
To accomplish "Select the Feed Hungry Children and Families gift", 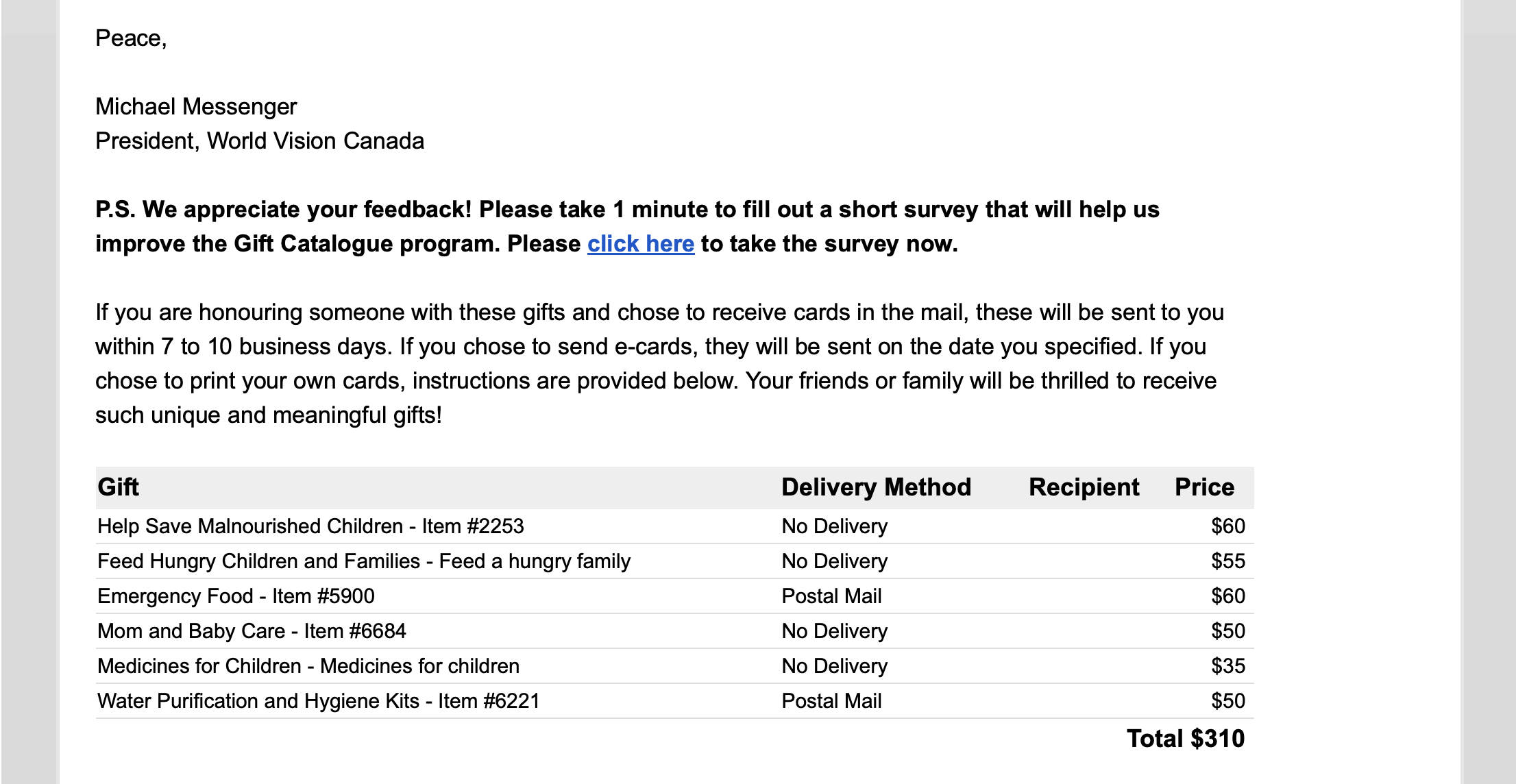I will (363, 561).
